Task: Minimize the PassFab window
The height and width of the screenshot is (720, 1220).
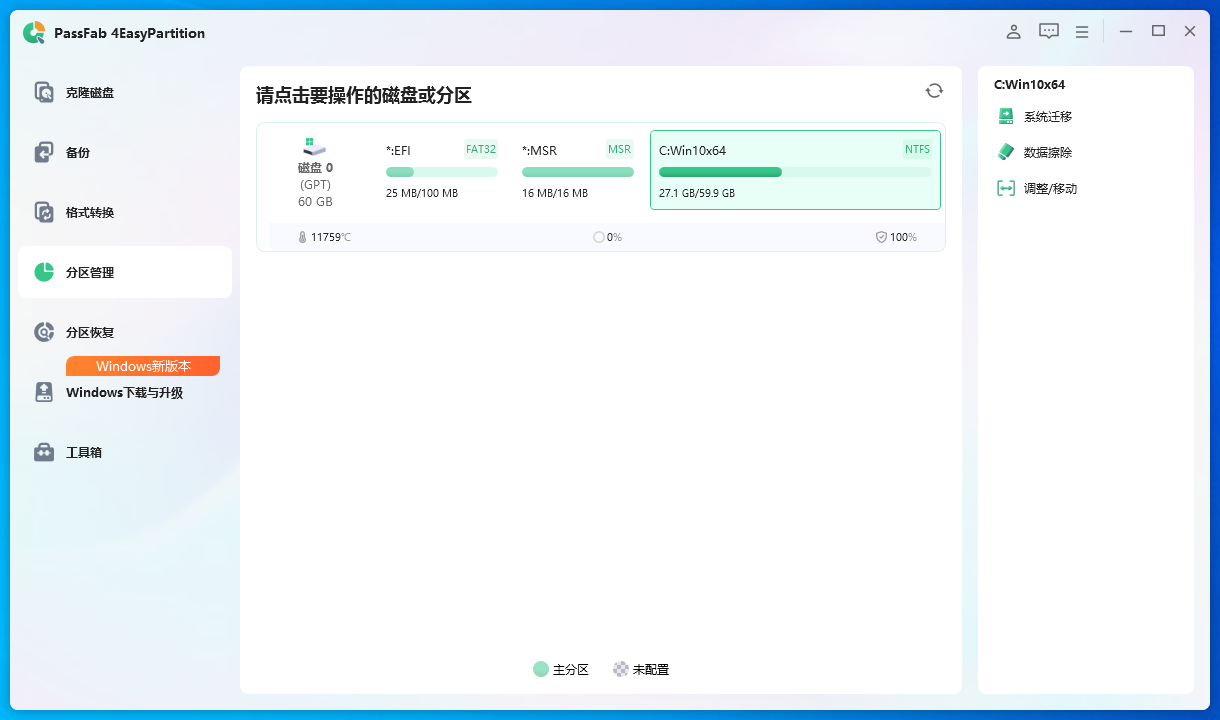Action: pos(1127,31)
